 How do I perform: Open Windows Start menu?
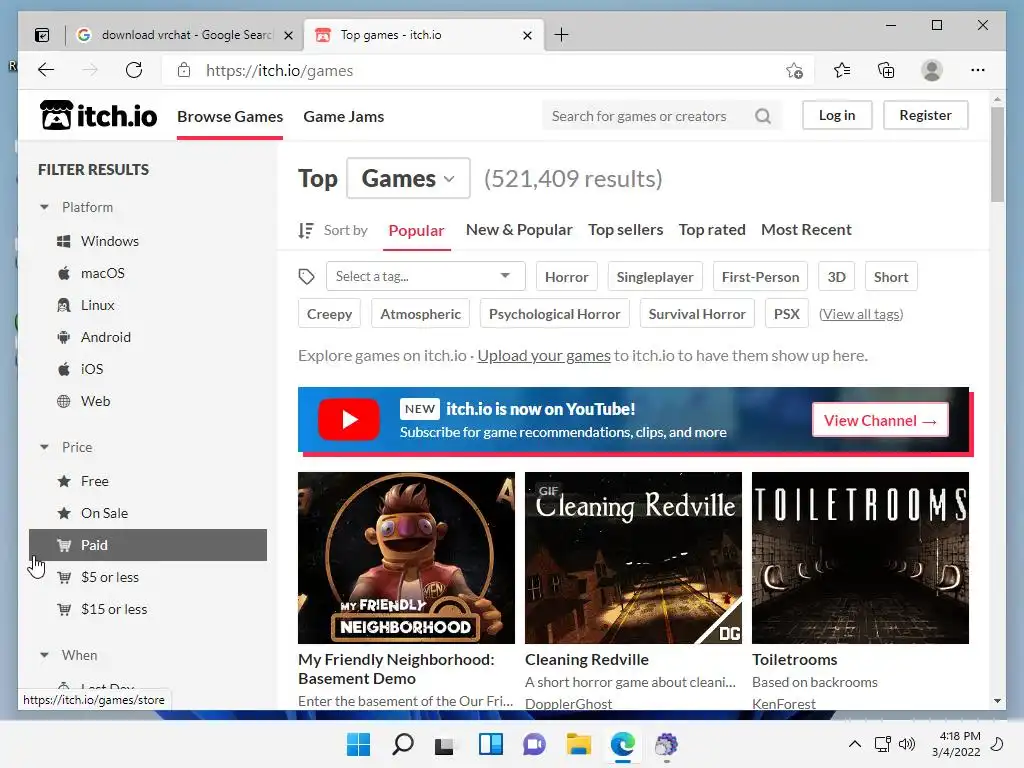358,744
